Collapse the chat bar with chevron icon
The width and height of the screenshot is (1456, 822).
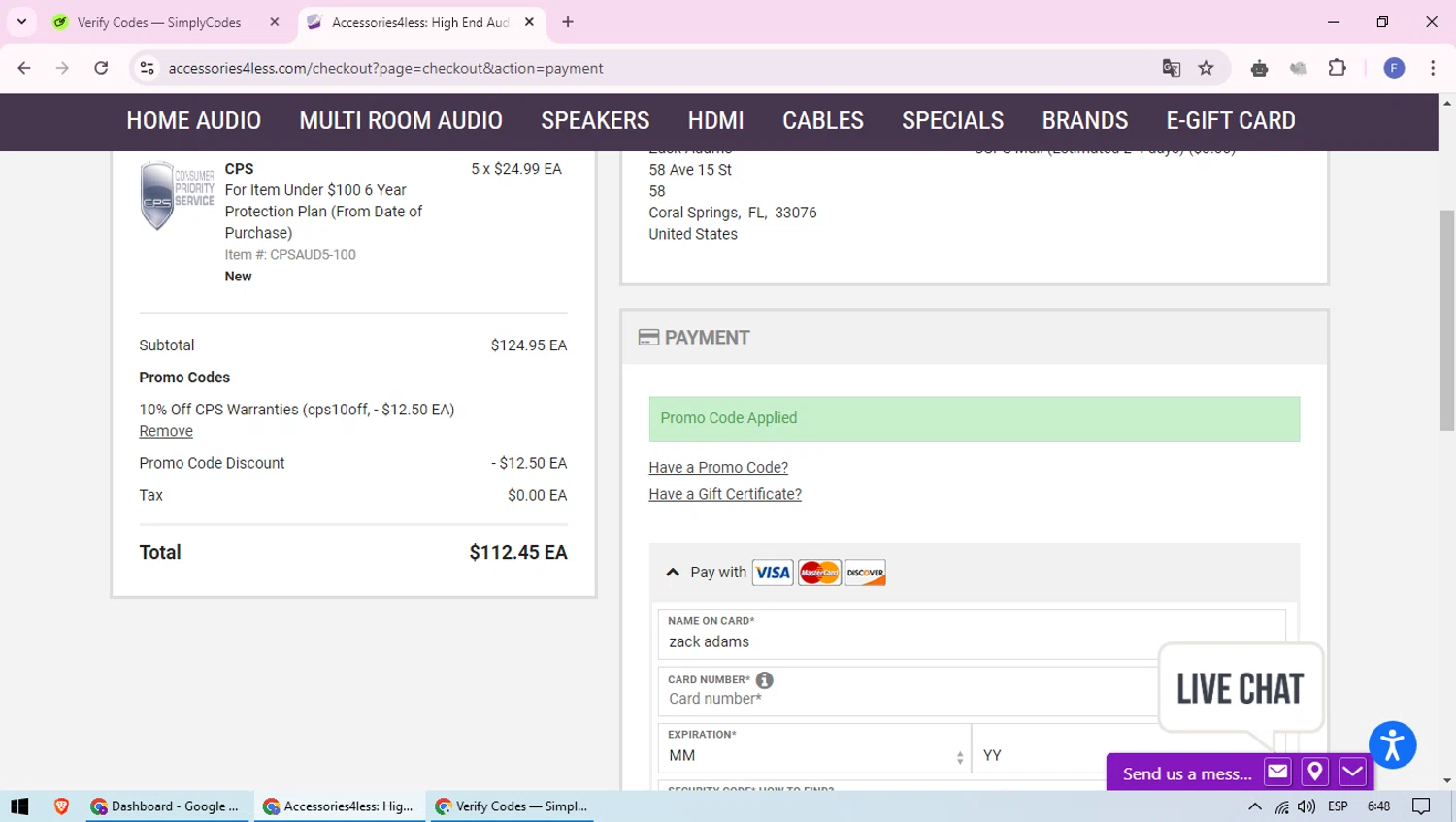[1352, 772]
